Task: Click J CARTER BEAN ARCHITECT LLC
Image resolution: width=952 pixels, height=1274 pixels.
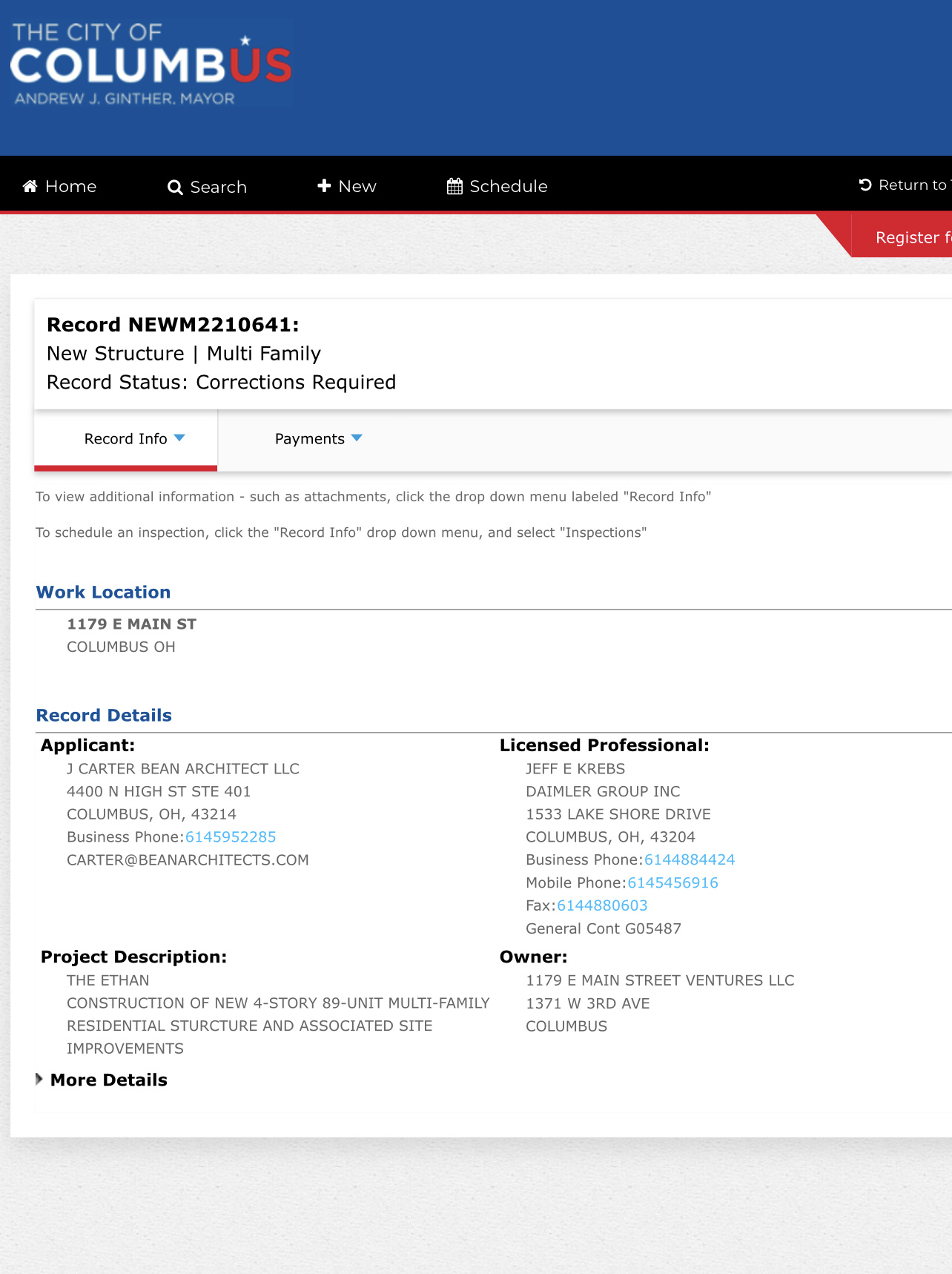Action: click(183, 768)
